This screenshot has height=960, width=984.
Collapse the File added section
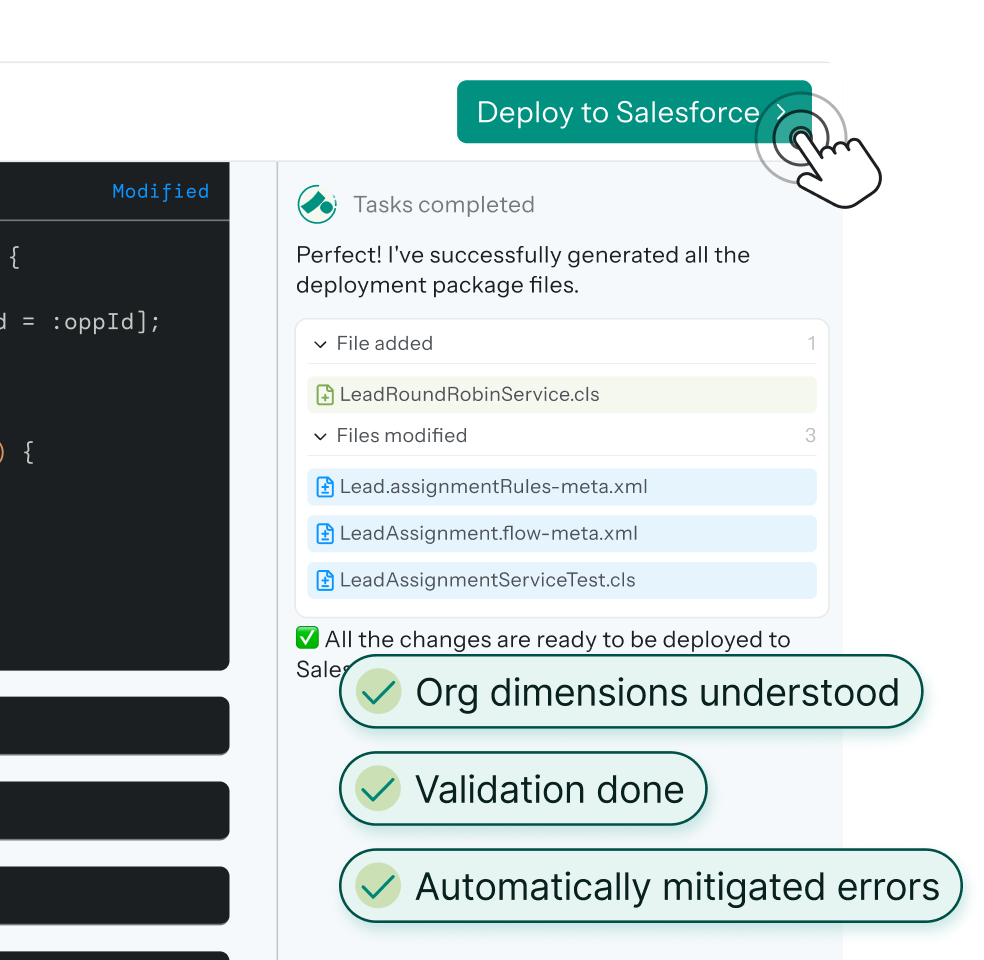[320, 344]
